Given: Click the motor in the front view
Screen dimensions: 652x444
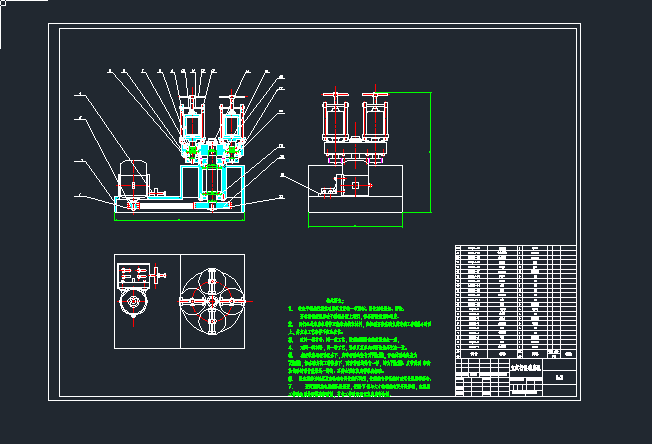Looking at the screenshot, I should pyautogui.click(x=133, y=178).
